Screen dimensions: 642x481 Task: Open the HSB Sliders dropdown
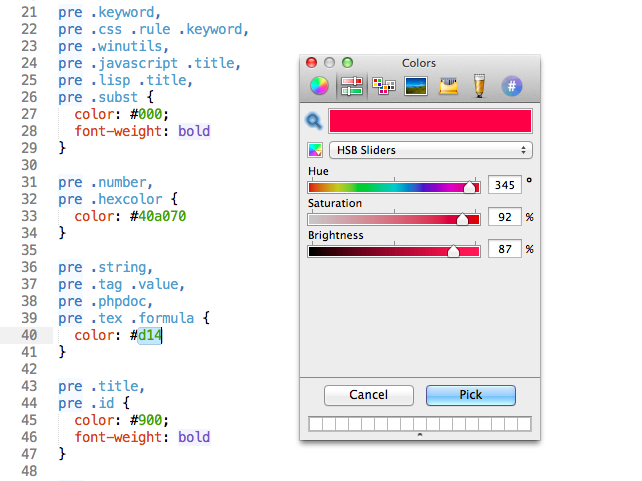click(431, 150)
